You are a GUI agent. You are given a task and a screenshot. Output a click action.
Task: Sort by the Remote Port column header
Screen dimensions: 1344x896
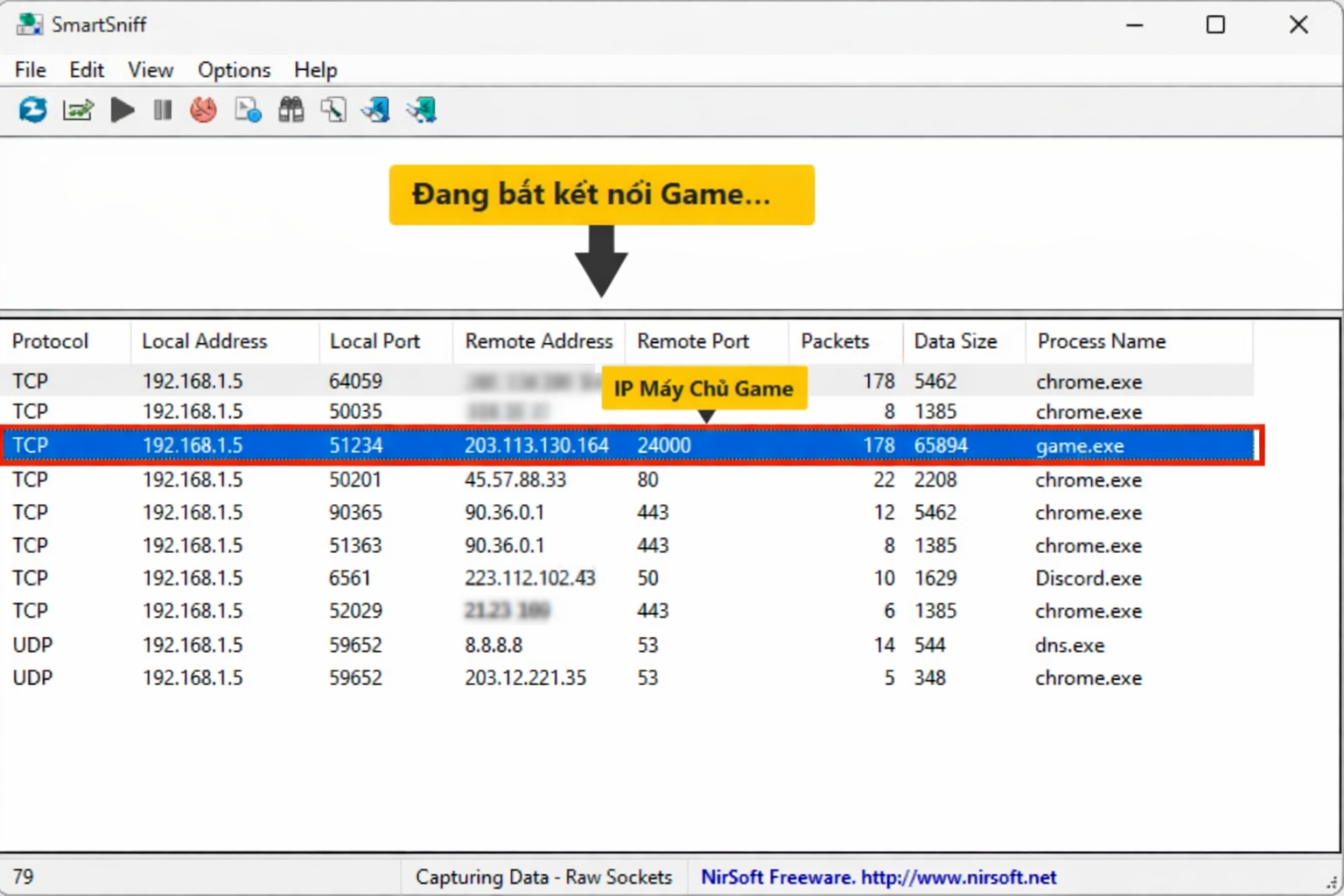(693, 341)
